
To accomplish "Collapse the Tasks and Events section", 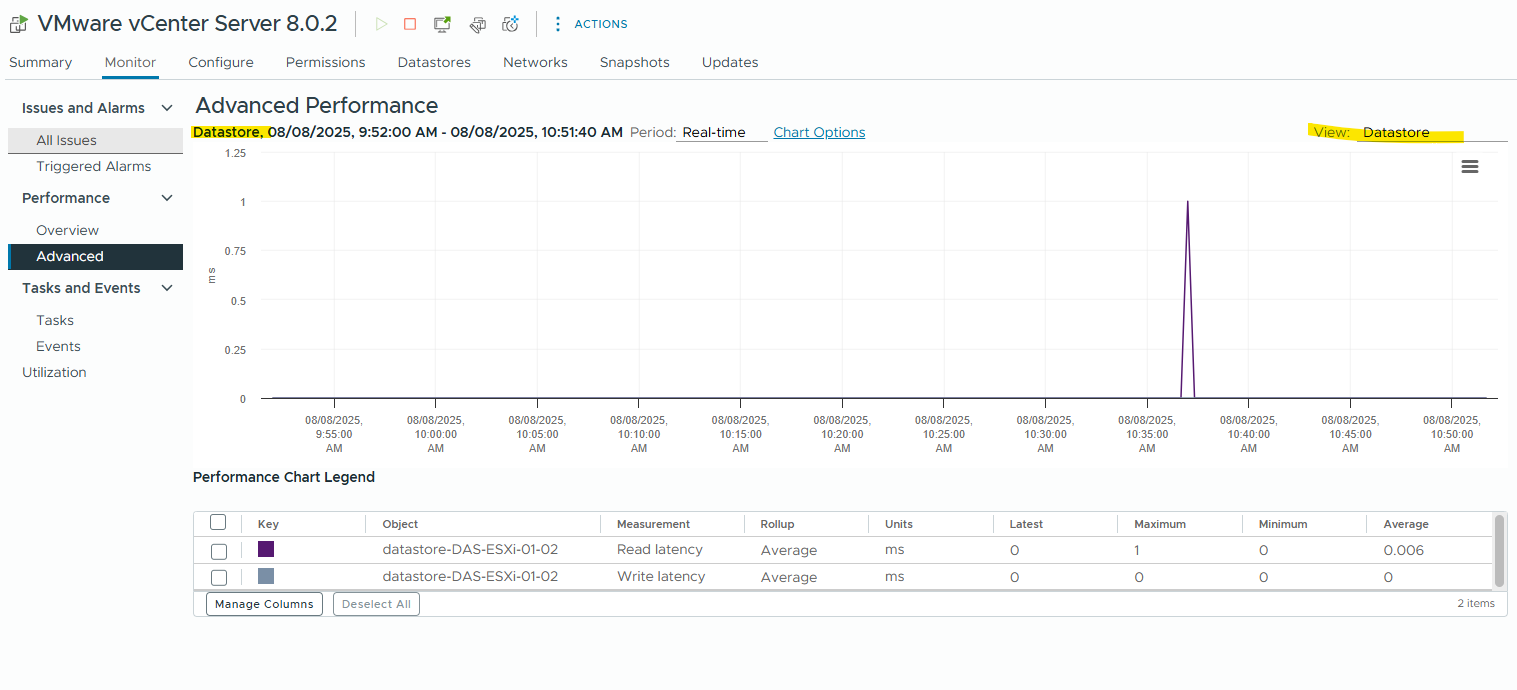I will click(x=167, y=288).
